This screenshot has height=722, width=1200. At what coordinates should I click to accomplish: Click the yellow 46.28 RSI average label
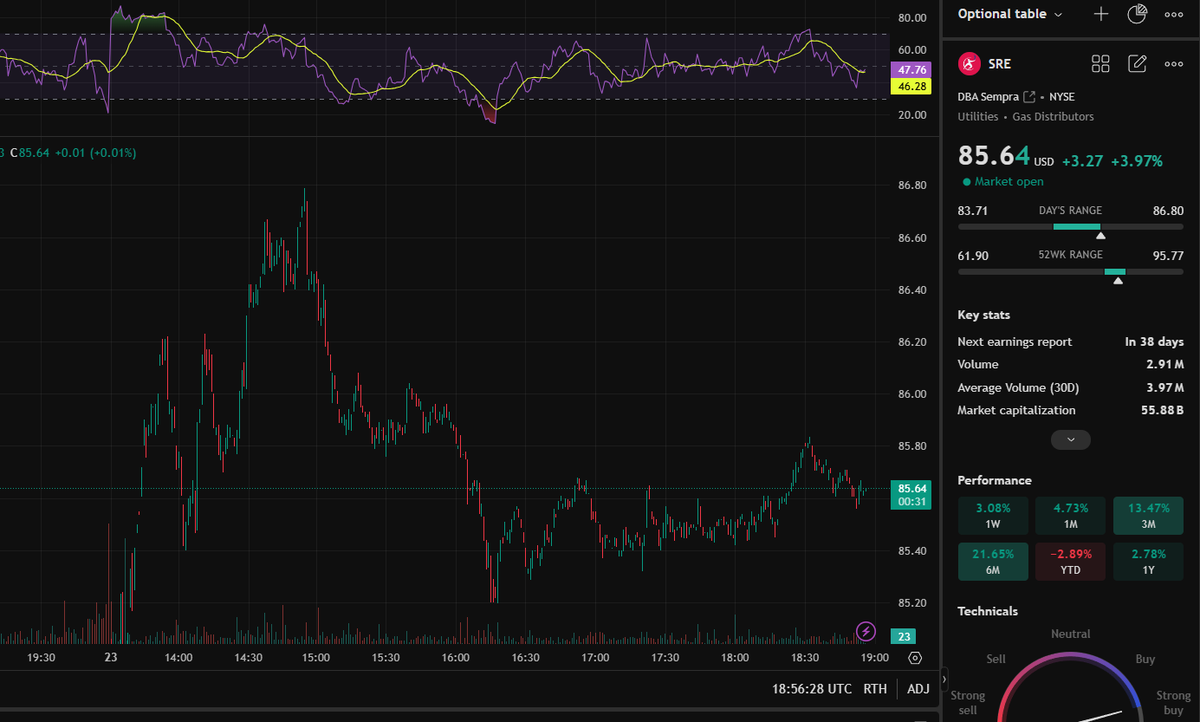click(913, 87)
